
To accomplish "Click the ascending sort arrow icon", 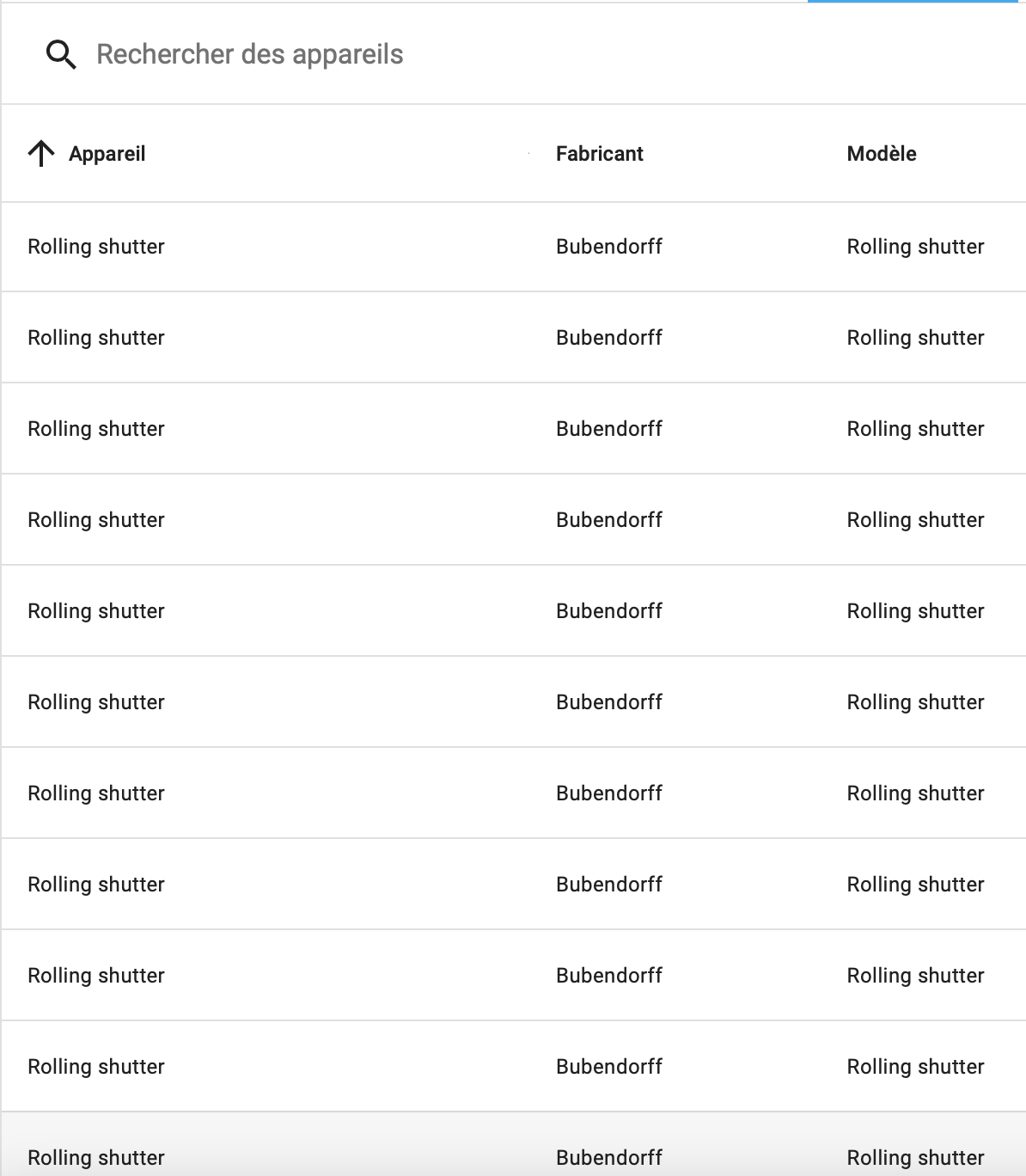I will [x=41, y=154].
